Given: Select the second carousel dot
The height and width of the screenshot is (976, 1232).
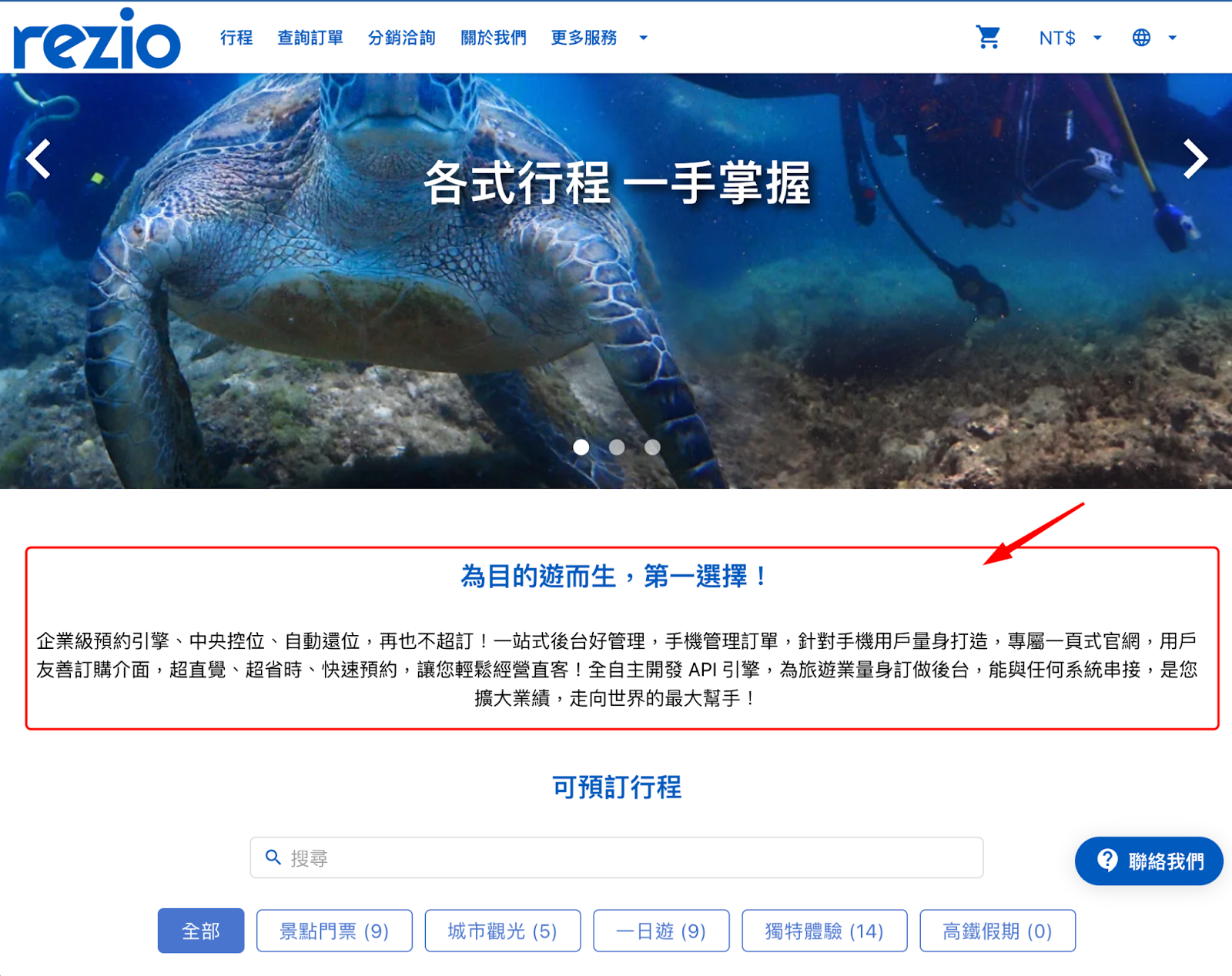Looking at the screenshot, I should pyautogui.click(x=617, y=447).
